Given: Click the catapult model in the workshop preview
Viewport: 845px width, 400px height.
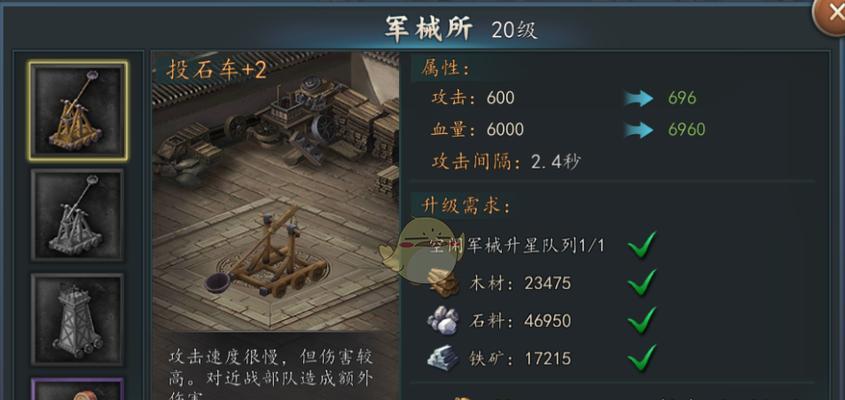Looking at the screenshot, I should click(x=267, y=253).
